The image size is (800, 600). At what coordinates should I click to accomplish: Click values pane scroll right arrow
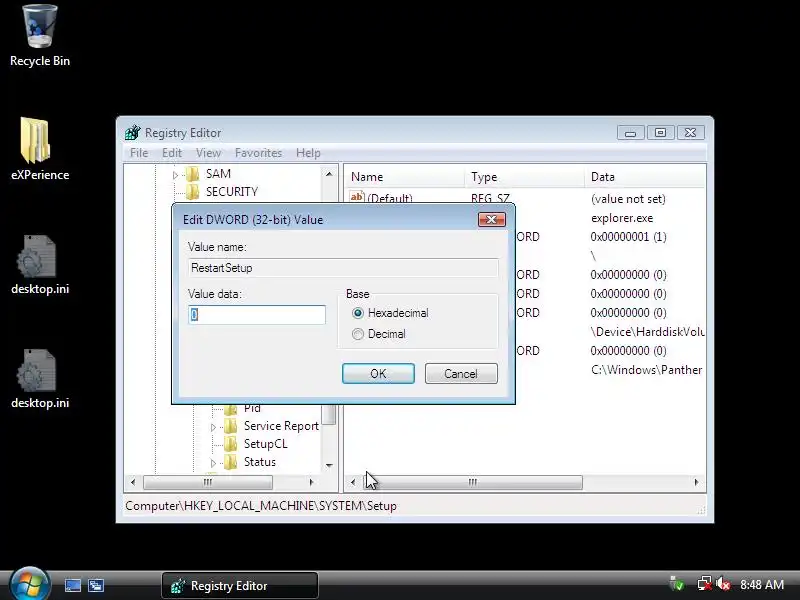click(x=696, y=482)
